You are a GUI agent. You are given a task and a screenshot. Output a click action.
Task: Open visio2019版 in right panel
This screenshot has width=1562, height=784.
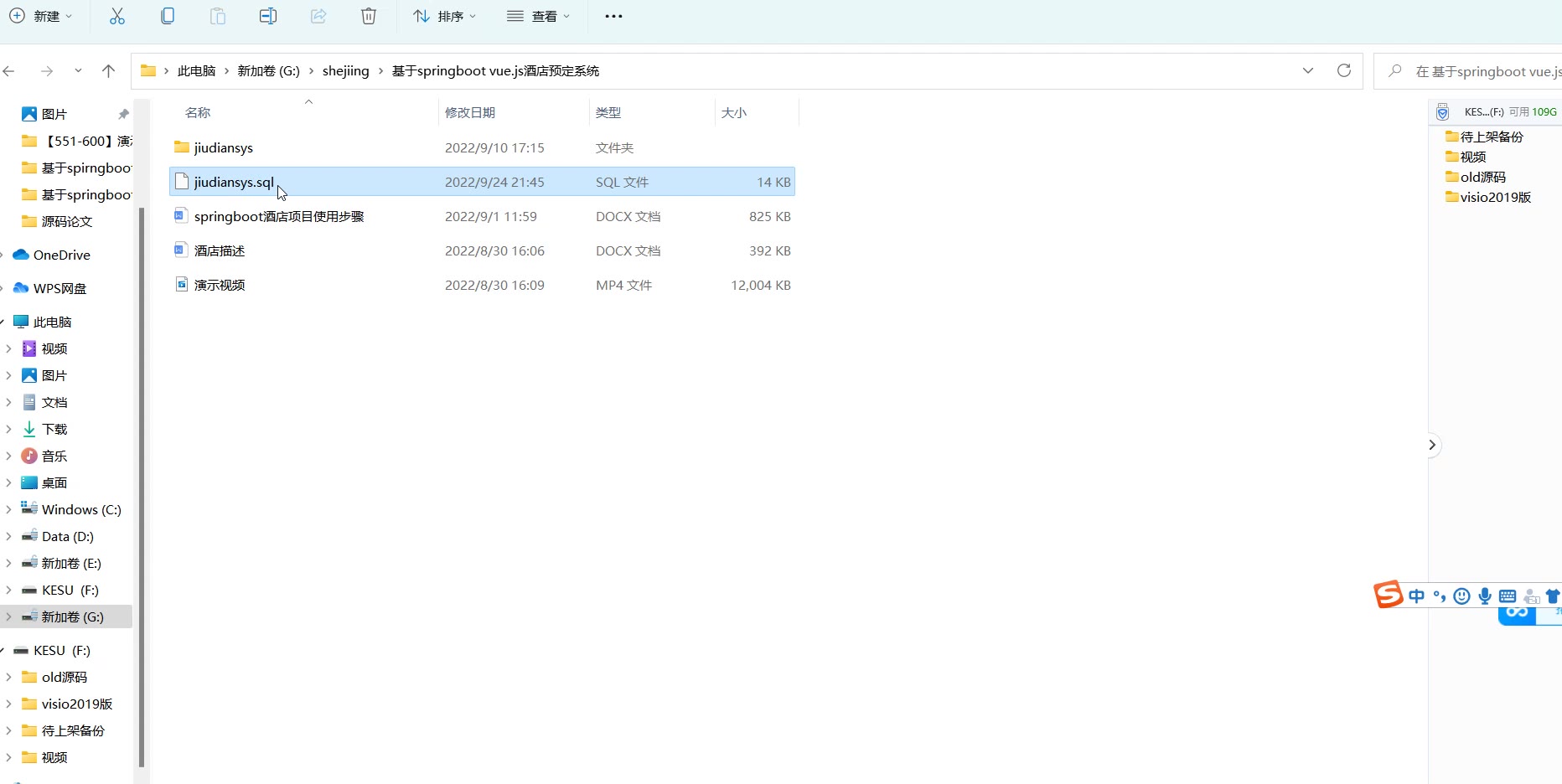[1488, 197]
